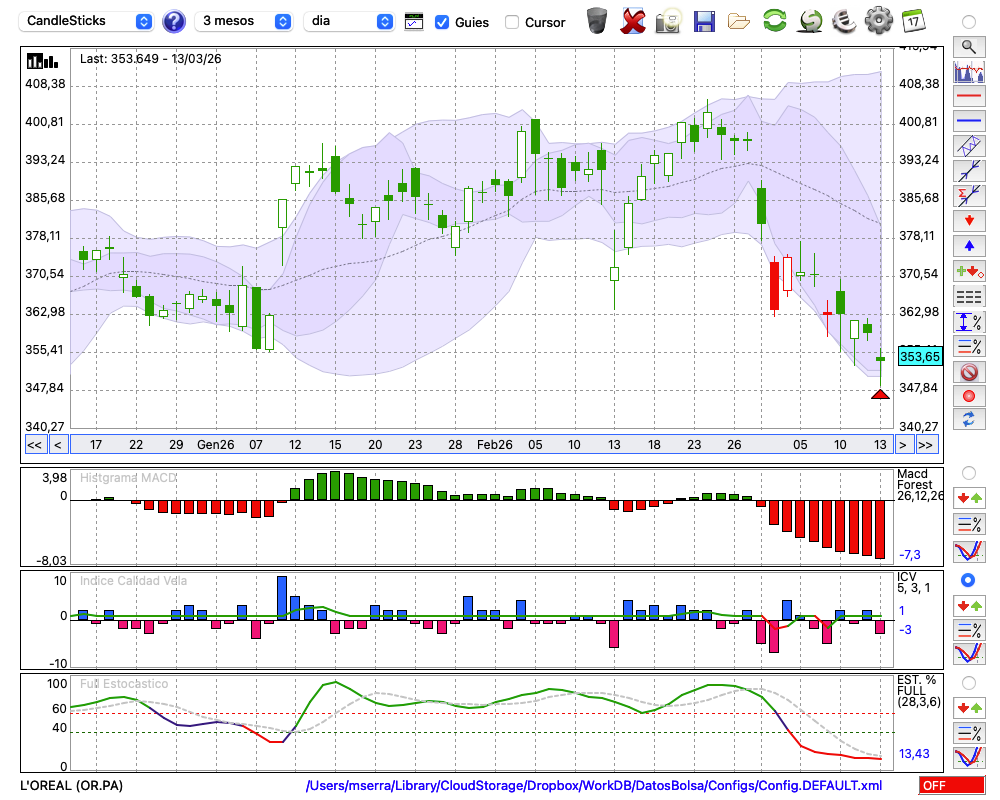Enable the Cursor checkbox

pyautogui.click(x=512, y=22)
